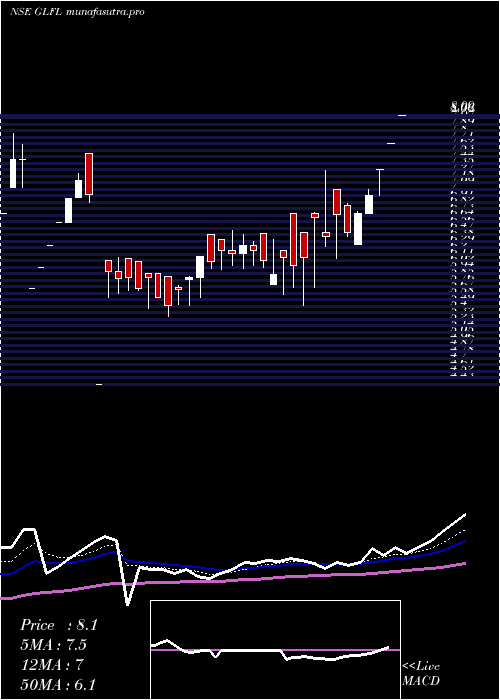500x700 pixels.
Task: Click the overlapping price labels at the top of the axis
Action: tap(462, 107)
